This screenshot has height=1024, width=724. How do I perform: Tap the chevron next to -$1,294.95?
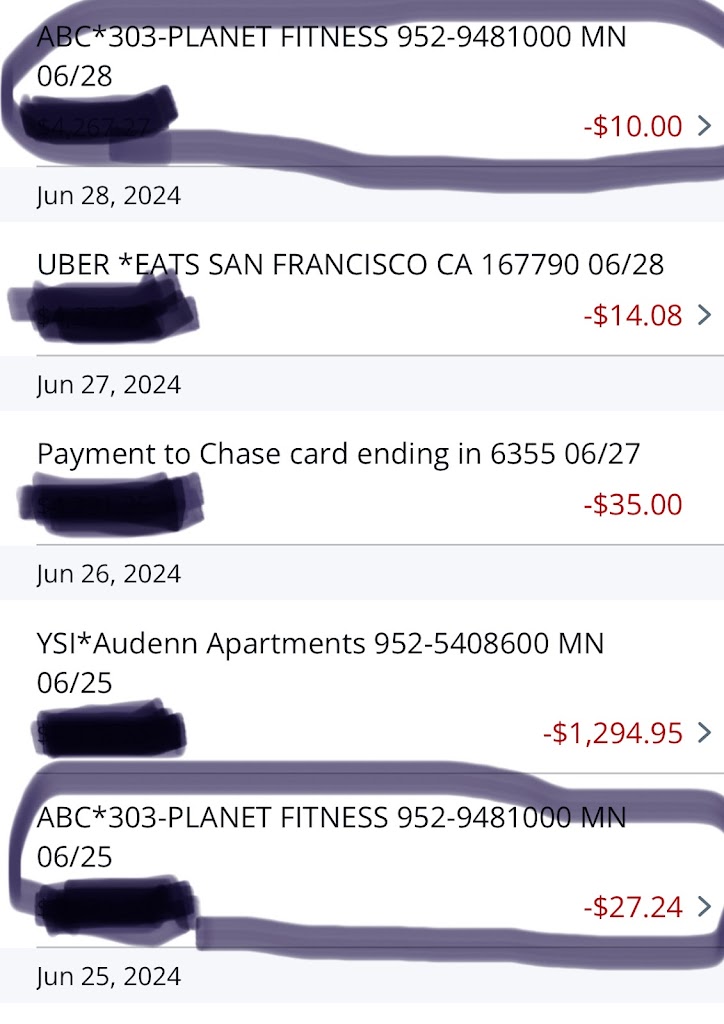(x=704, y=733)
